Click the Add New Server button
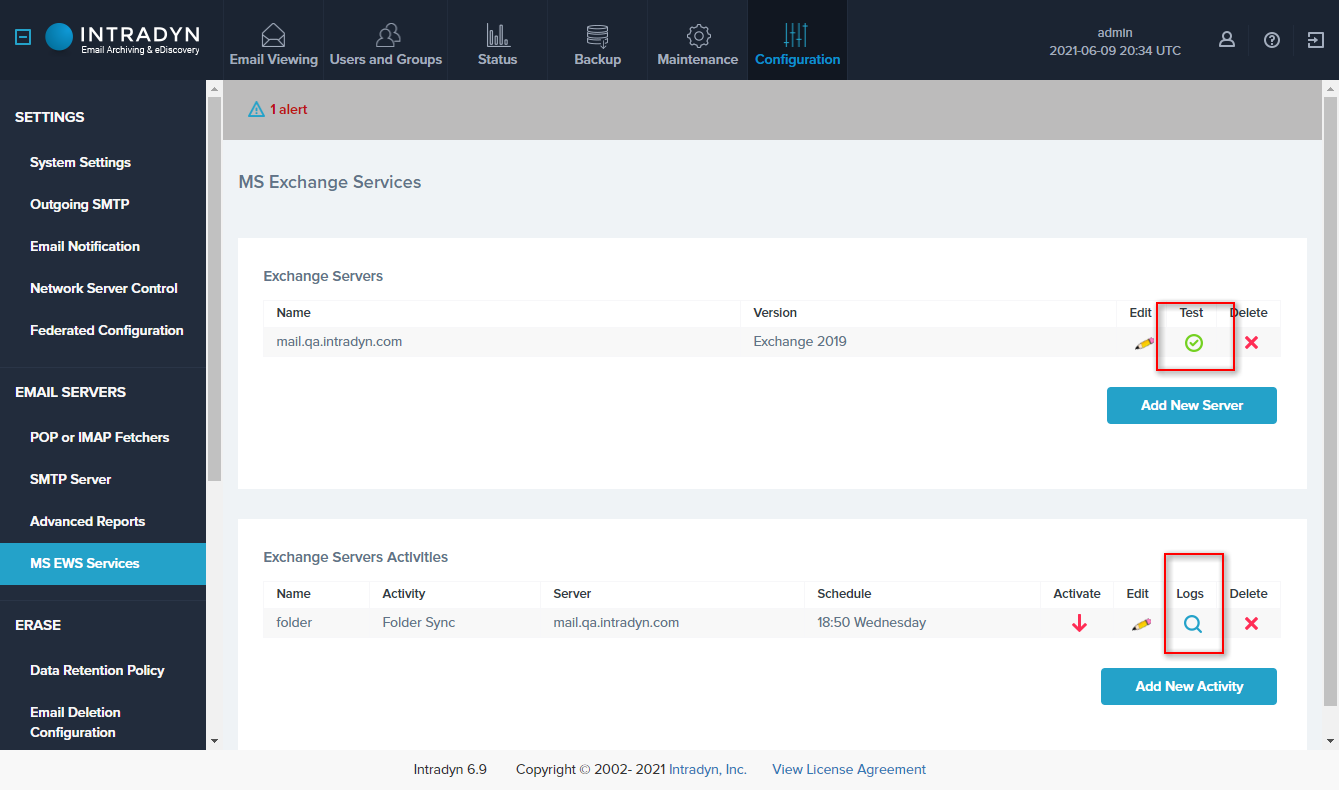The image size is (1339, 790). [x=1191, y=405]
